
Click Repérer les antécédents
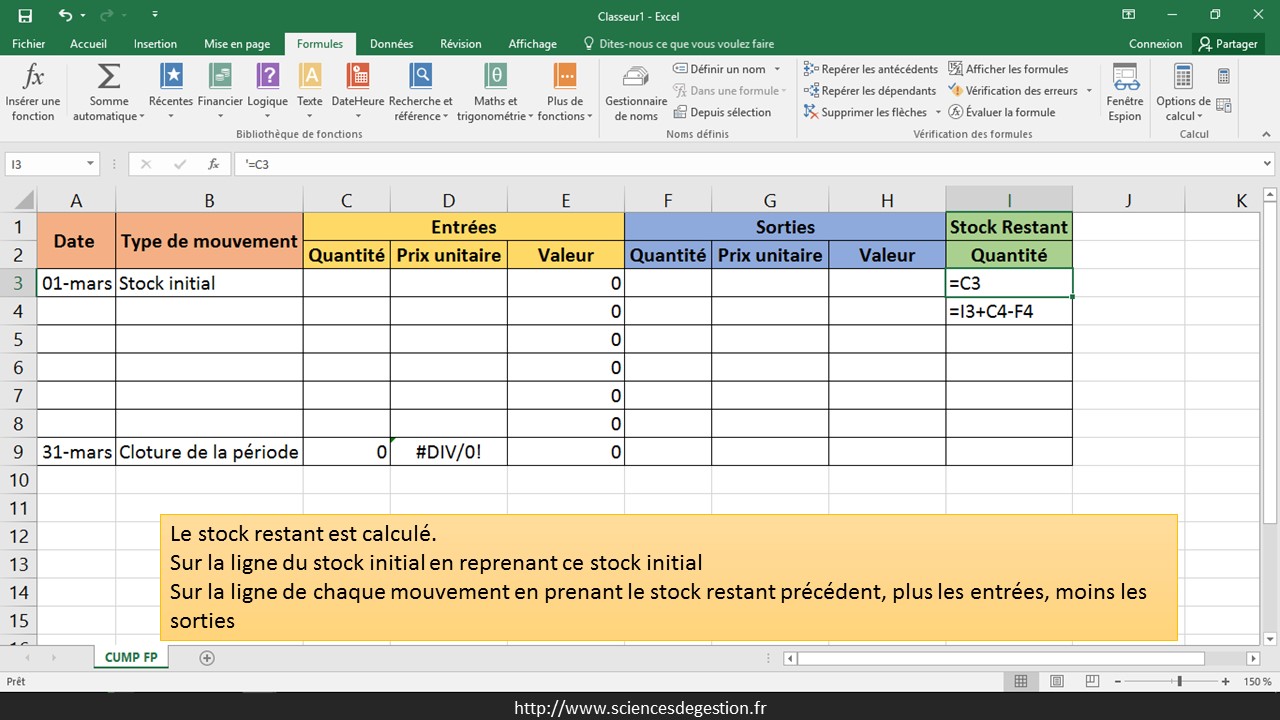coord(871,69)
